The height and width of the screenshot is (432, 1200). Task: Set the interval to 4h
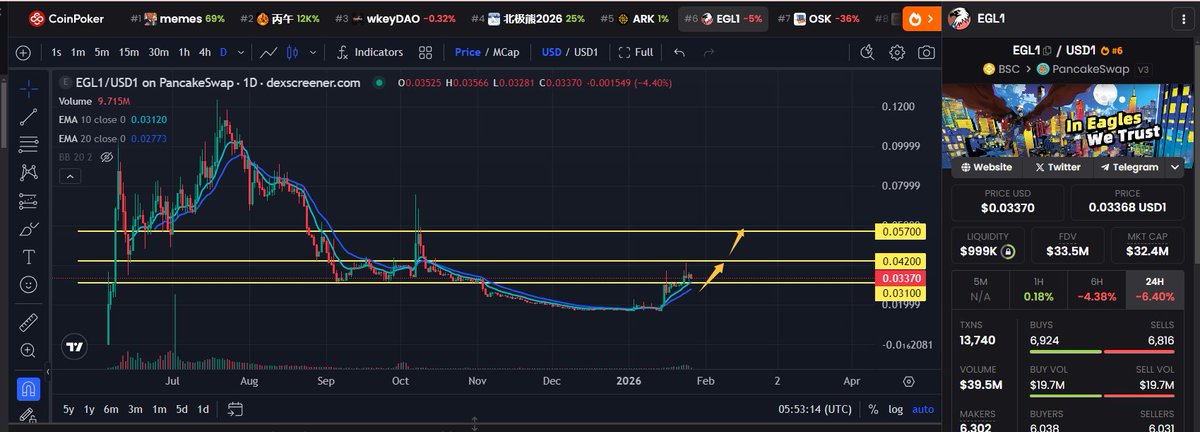pyautogui.click(x=204, y=52)
